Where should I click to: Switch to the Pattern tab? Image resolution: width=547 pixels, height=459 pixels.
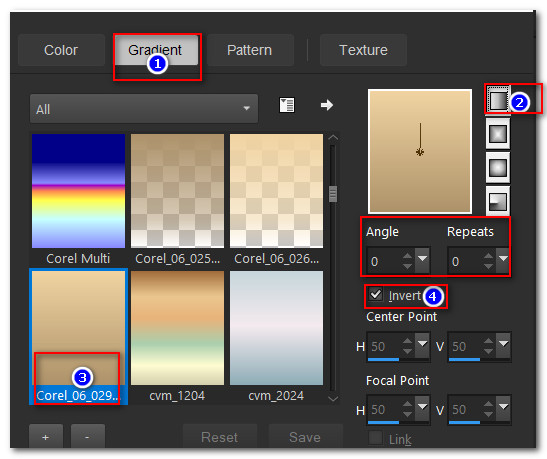tap(249, 50)
